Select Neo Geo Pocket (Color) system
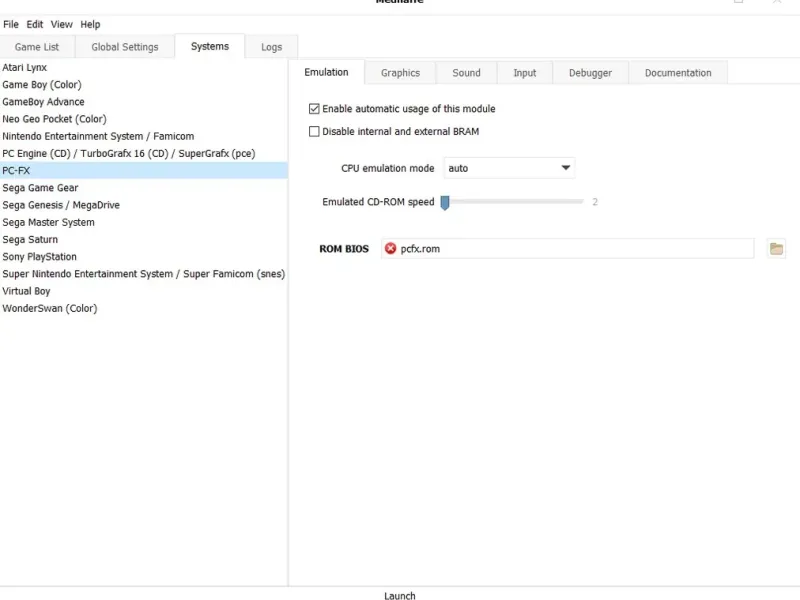The height and width of the screenshot is (600, 800). coord(143,119)
